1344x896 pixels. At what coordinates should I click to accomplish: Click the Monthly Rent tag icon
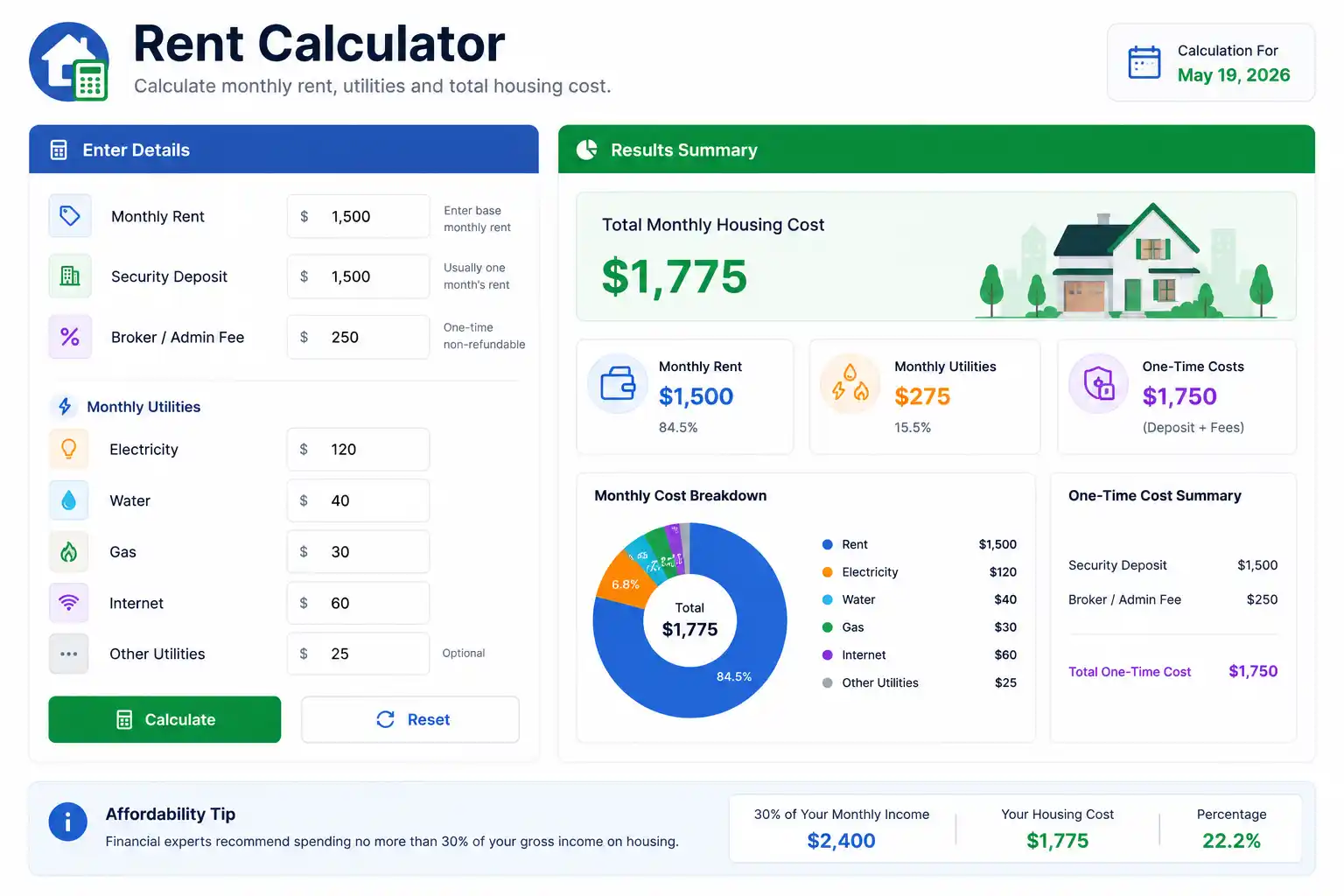point(70,216)
